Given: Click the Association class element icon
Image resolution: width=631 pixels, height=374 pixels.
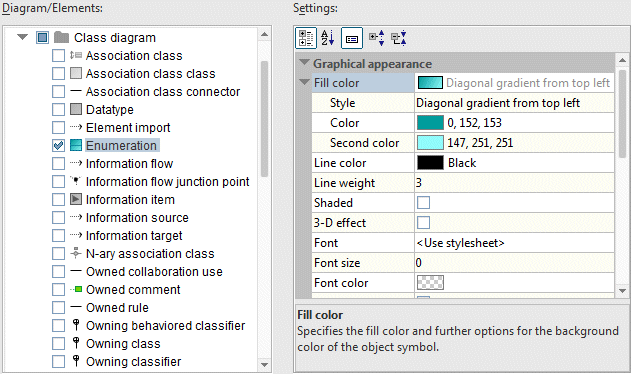Looking at the screenshot, I should pos(76,55).
